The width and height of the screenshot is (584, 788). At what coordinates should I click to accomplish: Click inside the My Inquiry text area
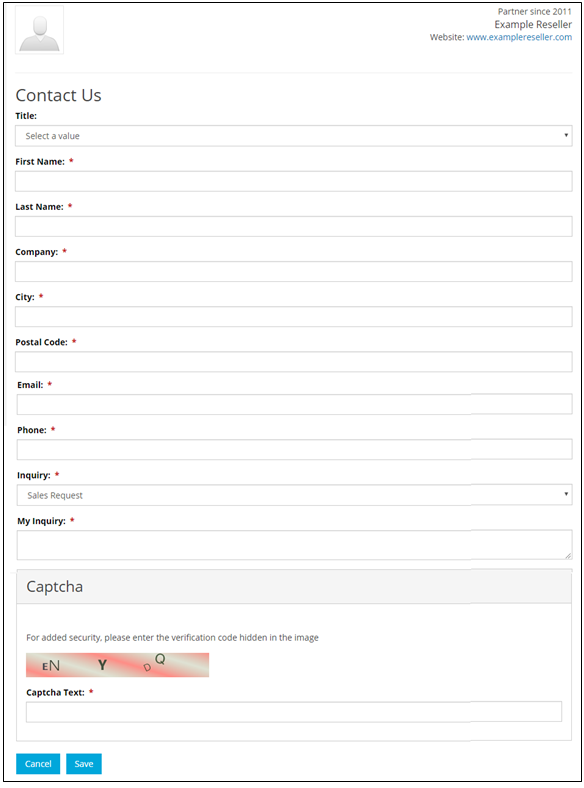(x=294, y=545)
